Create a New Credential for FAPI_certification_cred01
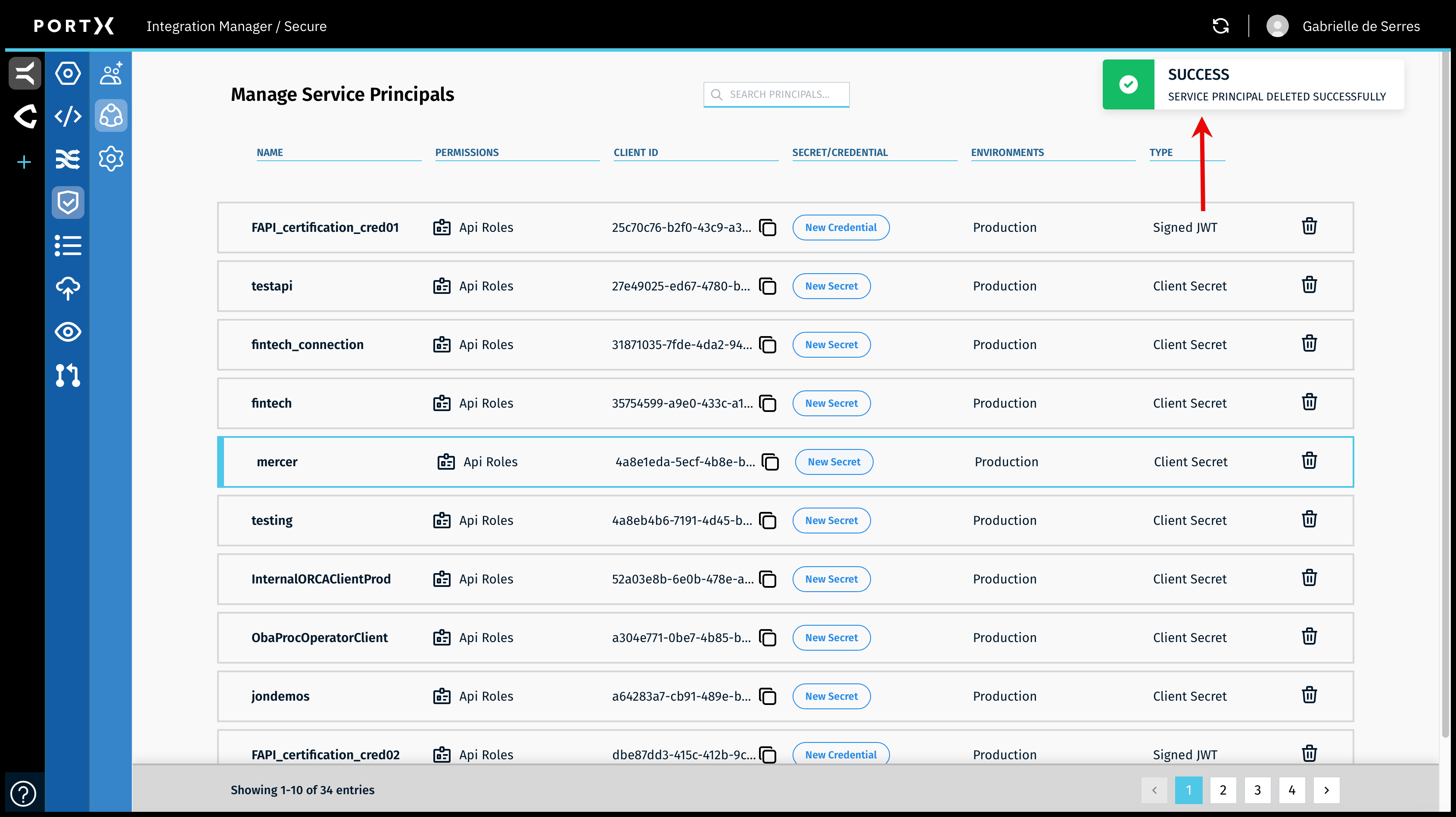The image size is (1456, 817). [840, 227]
